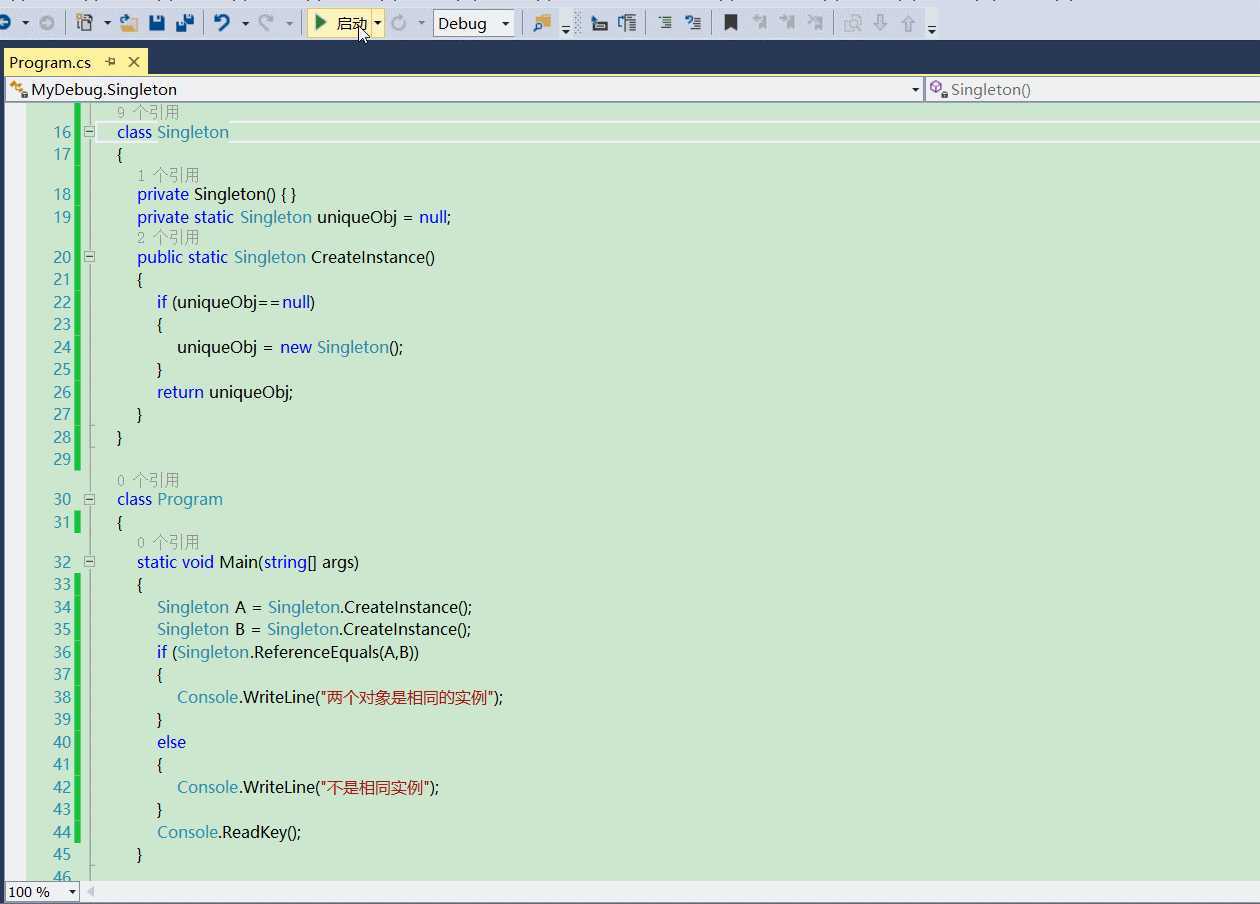Click the 启动 start debugging button
Screen dimensions: 1260x904
coord(340,23)
